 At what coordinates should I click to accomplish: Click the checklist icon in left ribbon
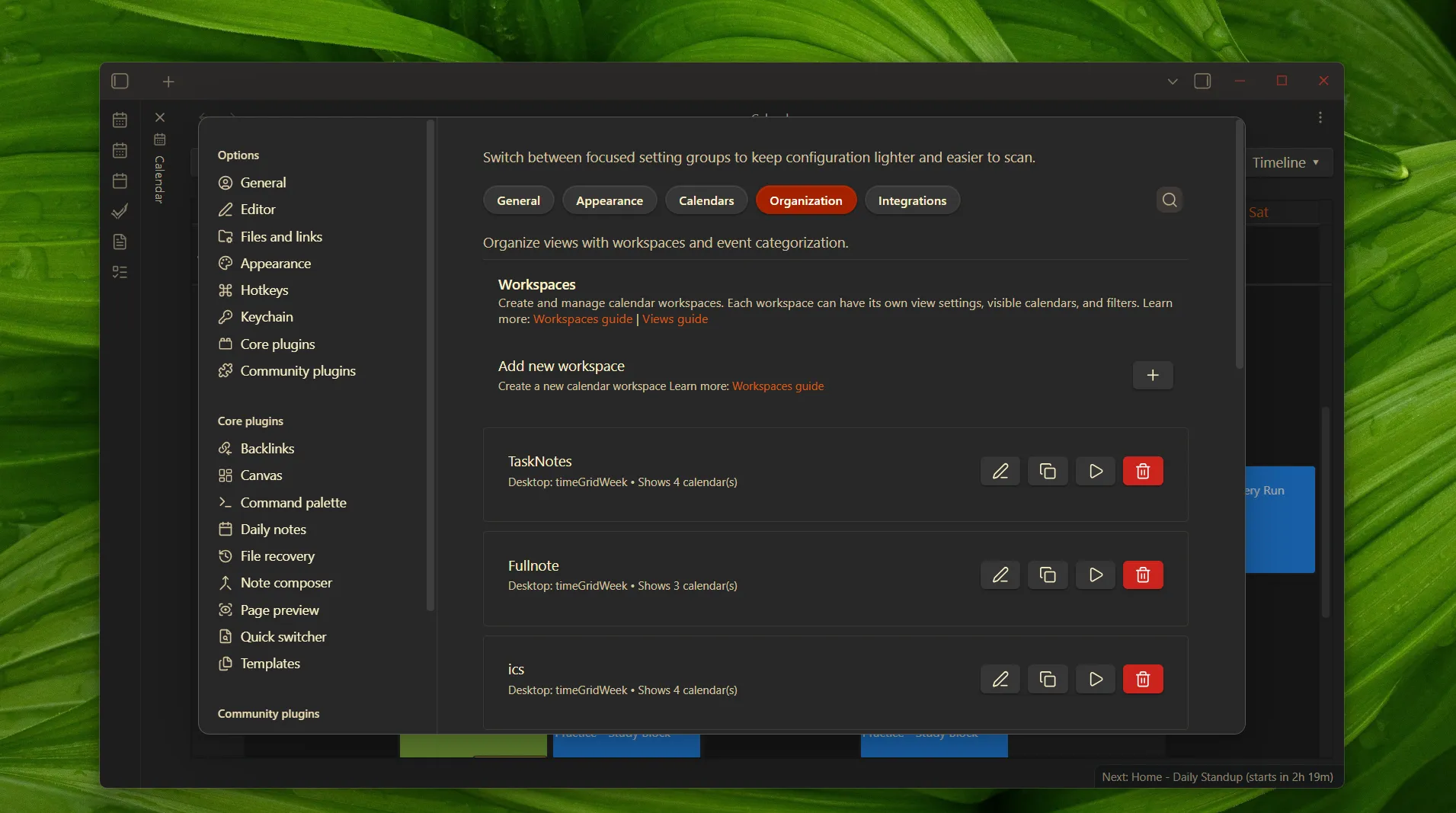click(x=120, y=272)
